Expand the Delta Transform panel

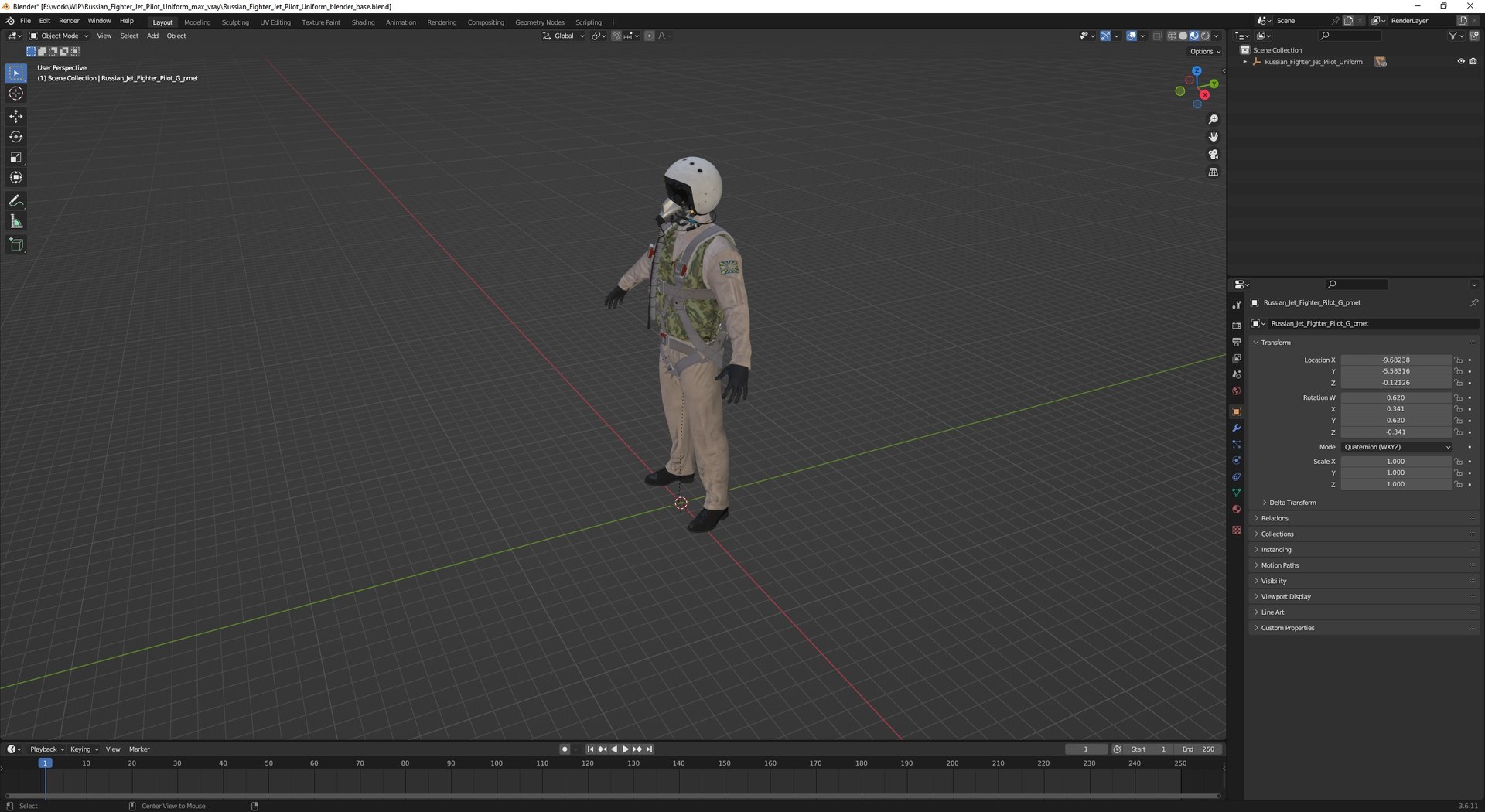[x=1292, y=503]
